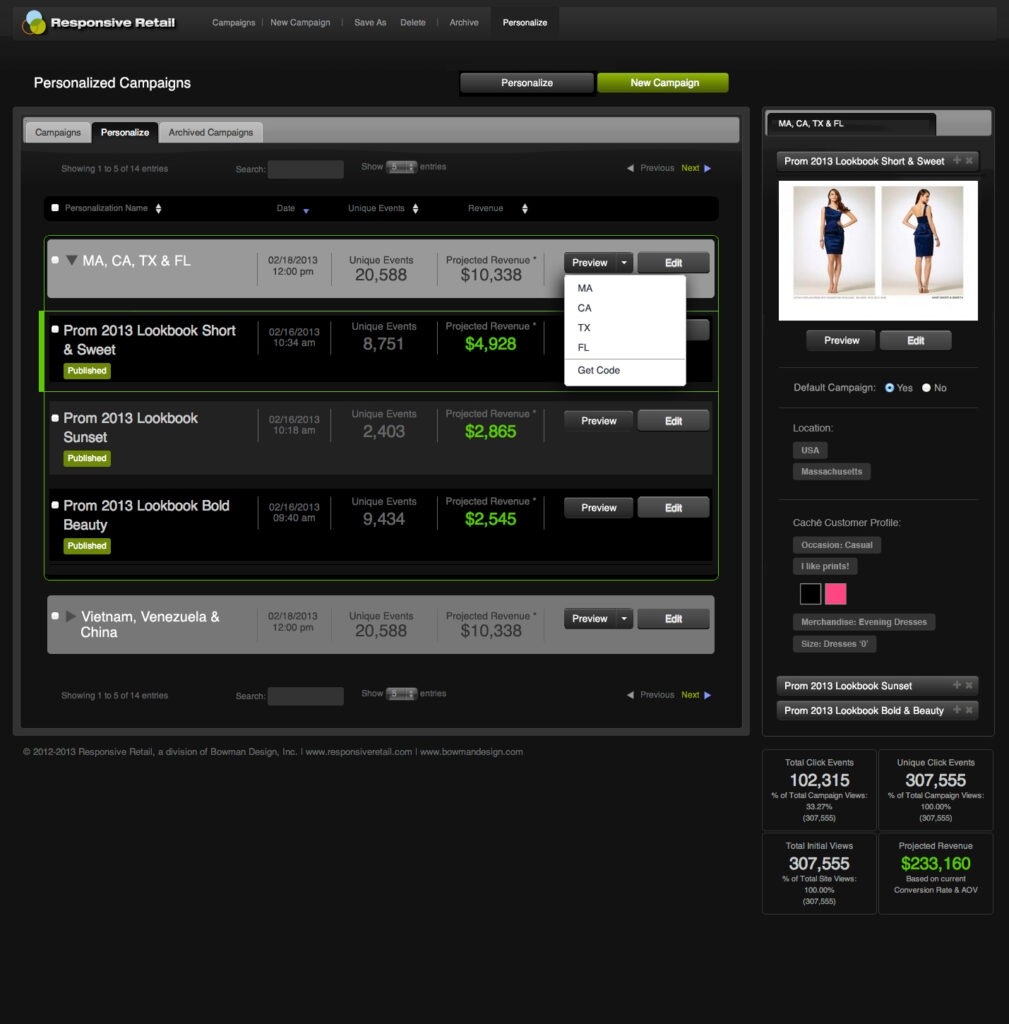The height and width of the screenshot is (1024, 1009).
Task: Open Save As in the top navigation
Action: [370, 23]
